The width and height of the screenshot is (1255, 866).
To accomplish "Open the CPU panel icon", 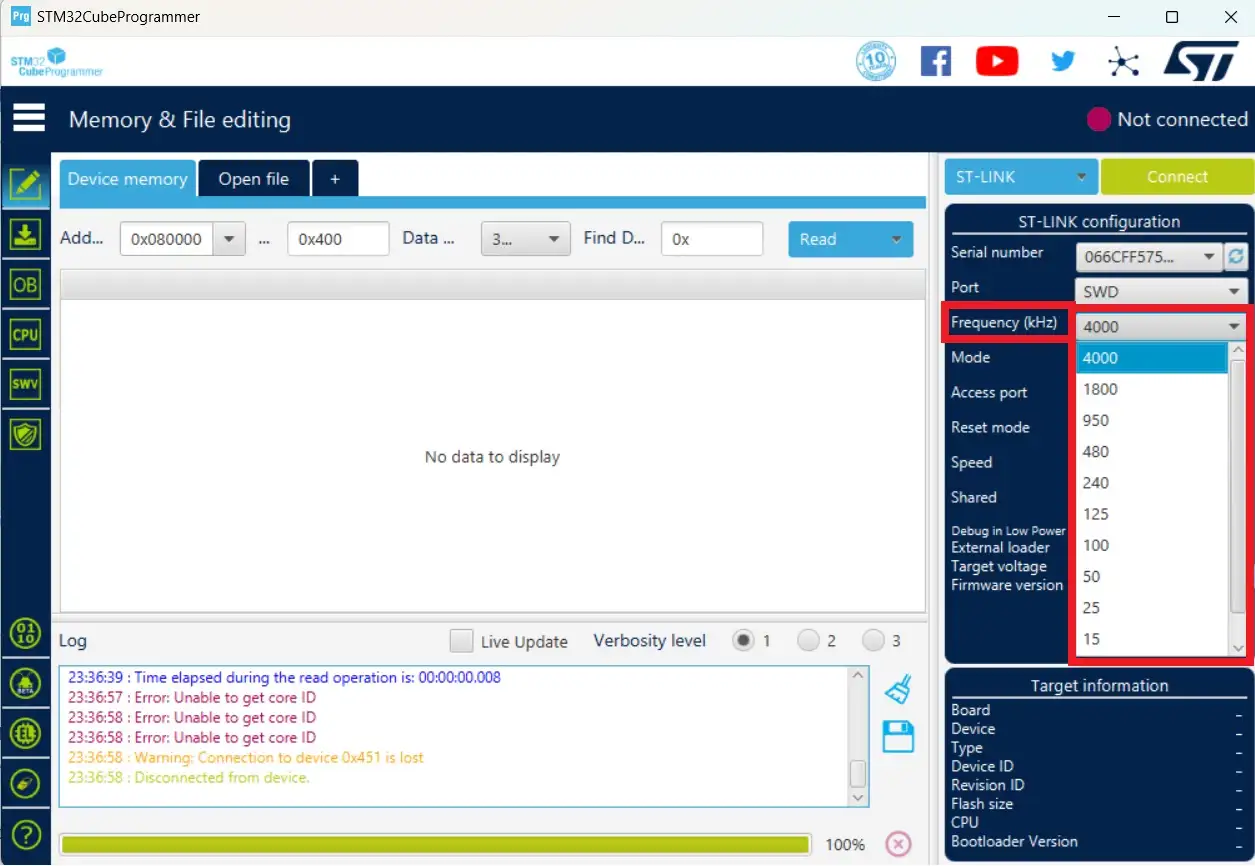I will (x=25, y=334).
